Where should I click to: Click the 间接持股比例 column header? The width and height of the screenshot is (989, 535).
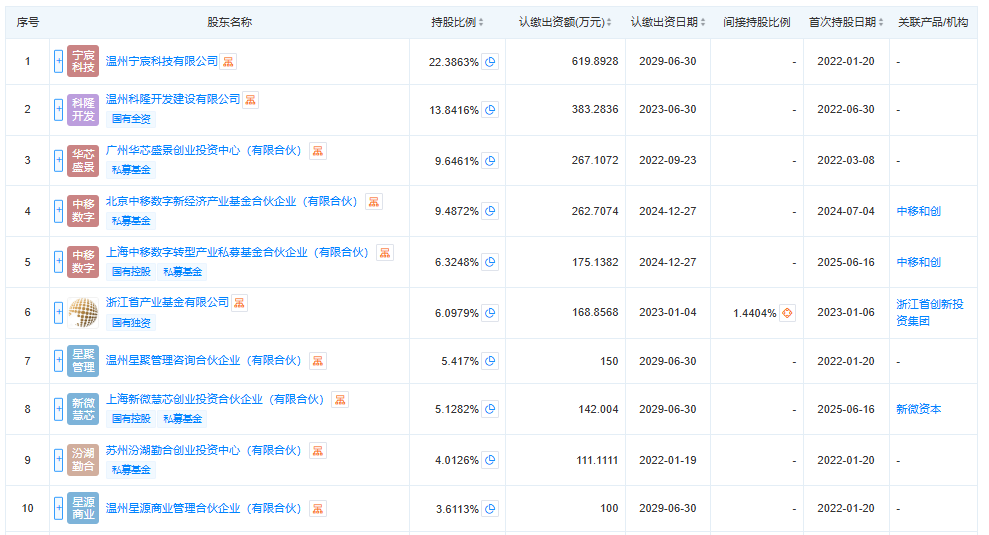[757, 22]
